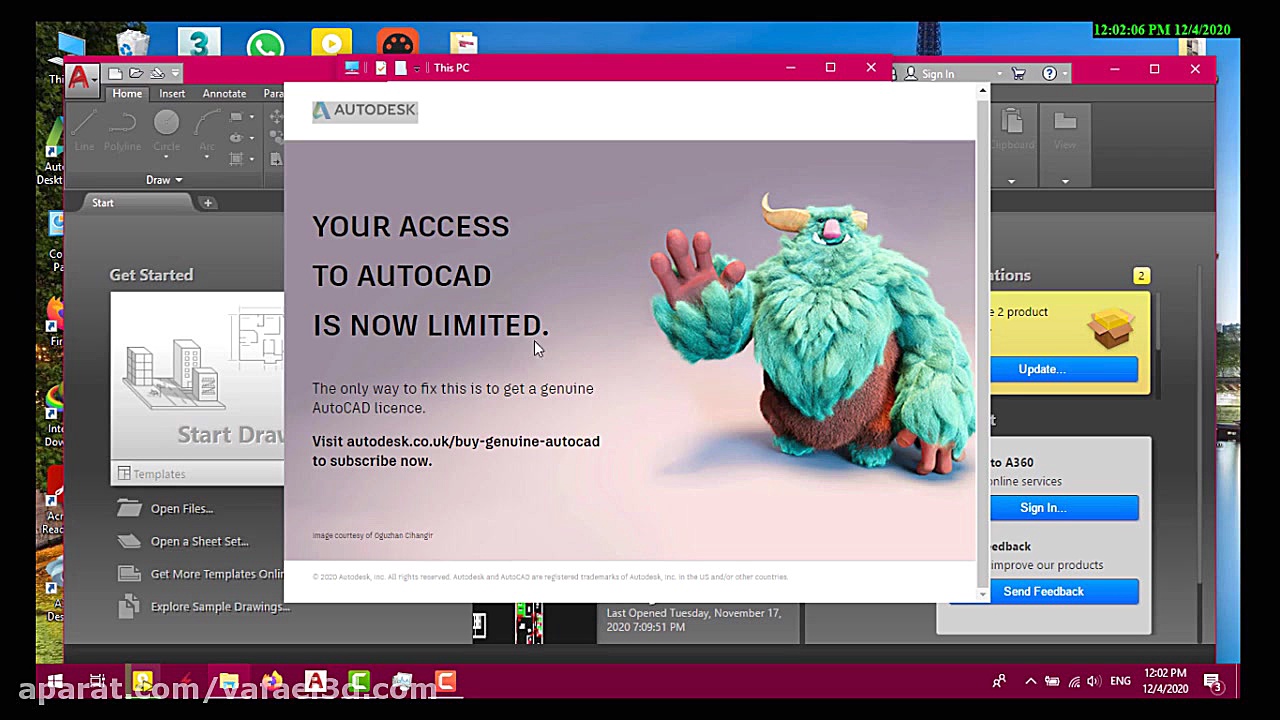Select the Line tool in the Draw panel
Image resolution: width=1280 pixels, height=720 pixels.
84,131
